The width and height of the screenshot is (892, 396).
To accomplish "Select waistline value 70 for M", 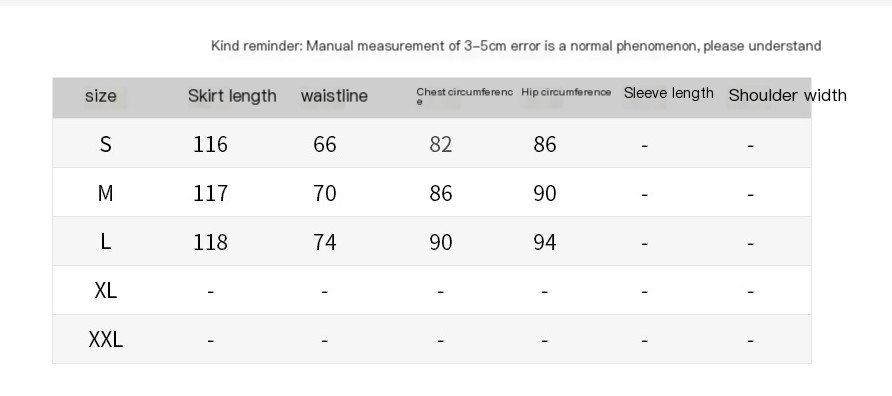I will click(x=324, y=193).
